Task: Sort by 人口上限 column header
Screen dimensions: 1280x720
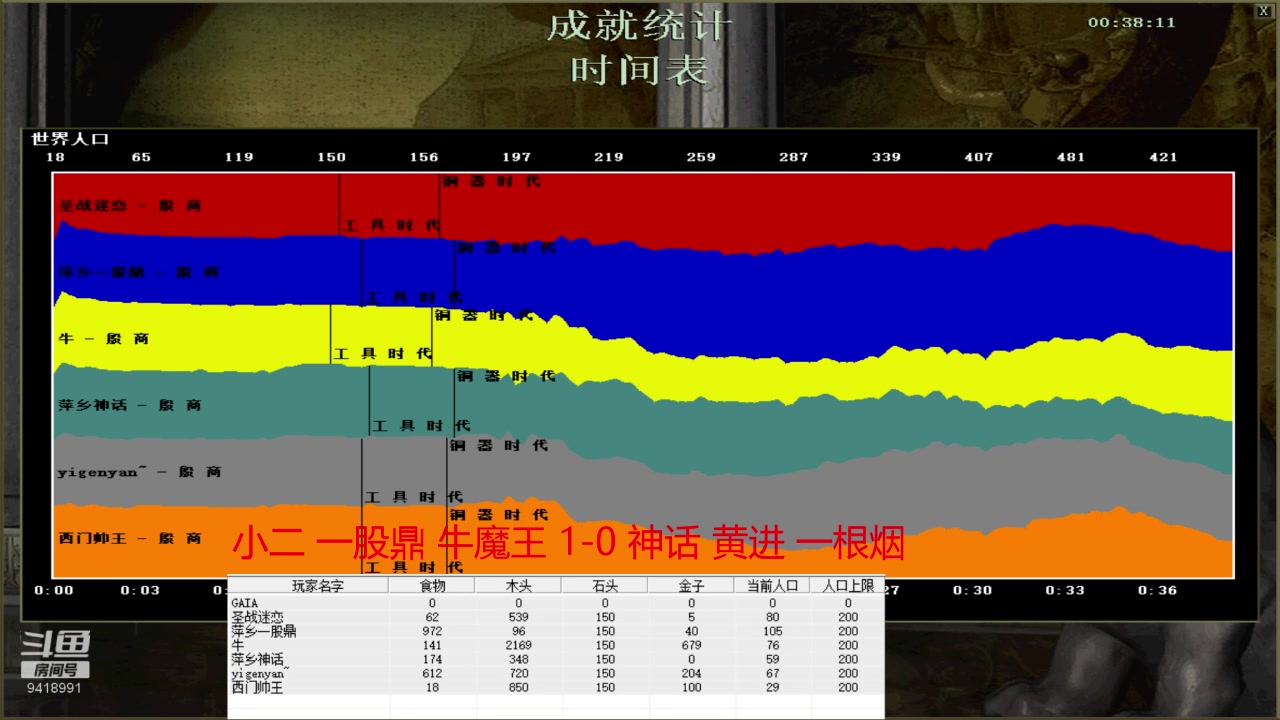Action: click(848, 586)
